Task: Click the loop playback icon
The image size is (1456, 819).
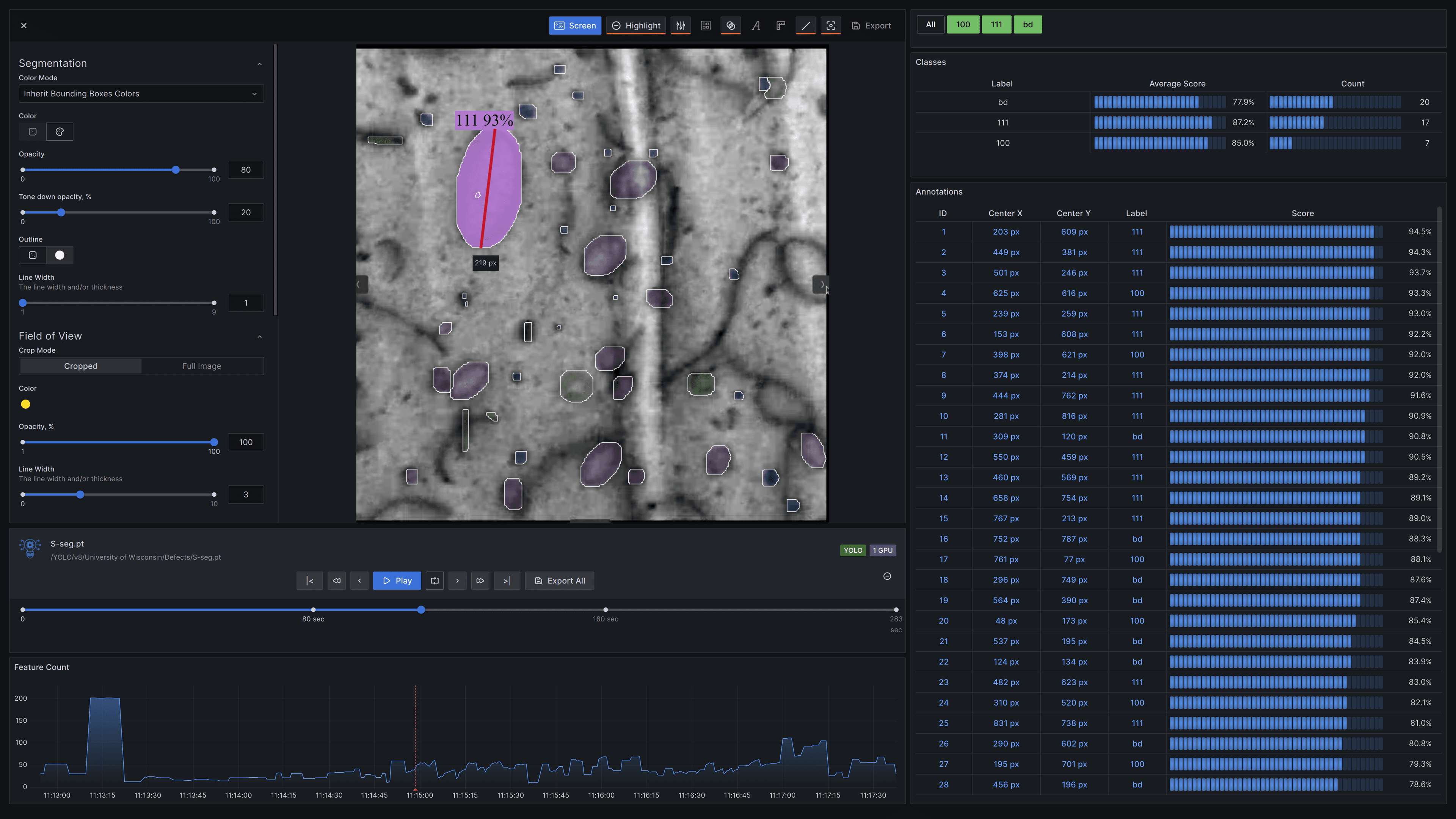Action: tap(434, 581)
